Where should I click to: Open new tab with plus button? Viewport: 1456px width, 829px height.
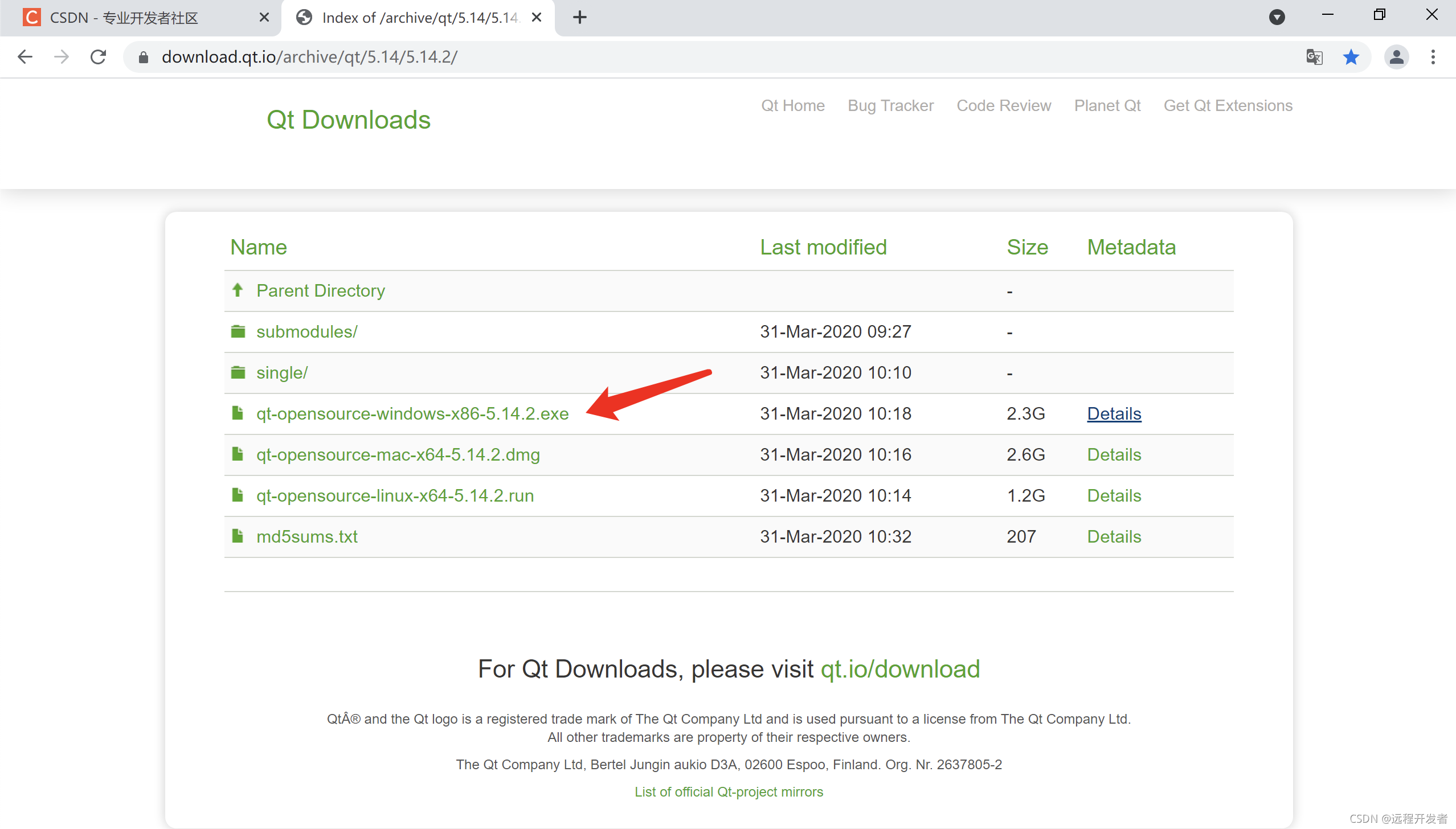pos(580,17)
